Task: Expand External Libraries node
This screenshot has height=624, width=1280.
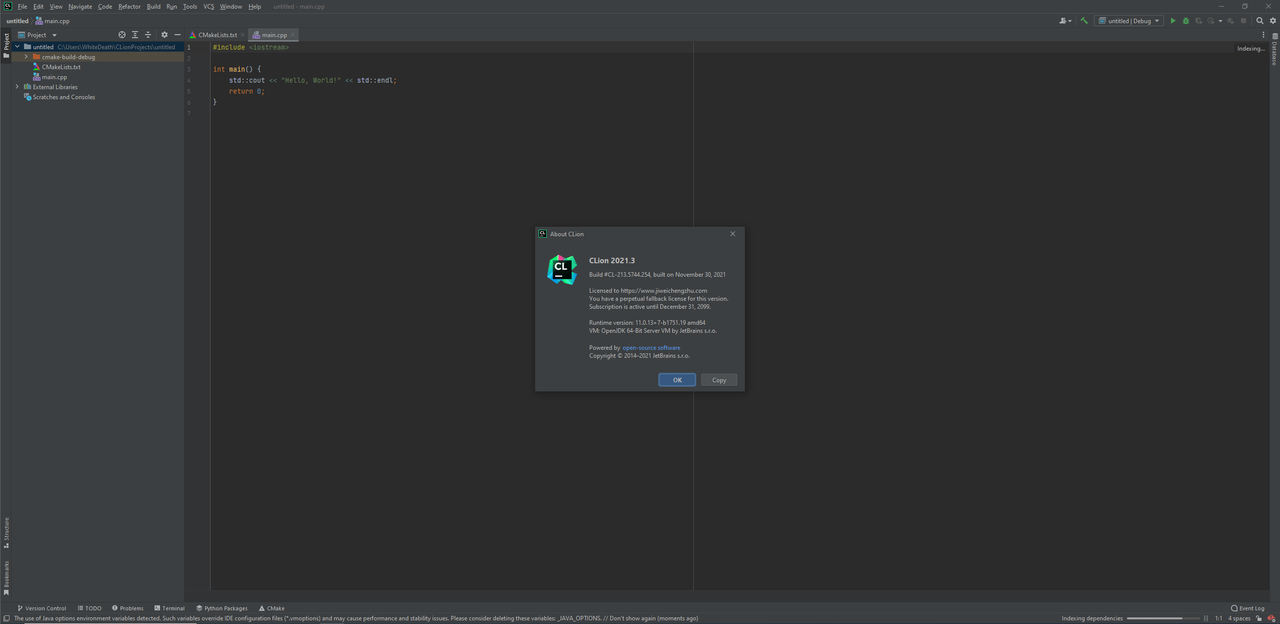Action: 17,87
